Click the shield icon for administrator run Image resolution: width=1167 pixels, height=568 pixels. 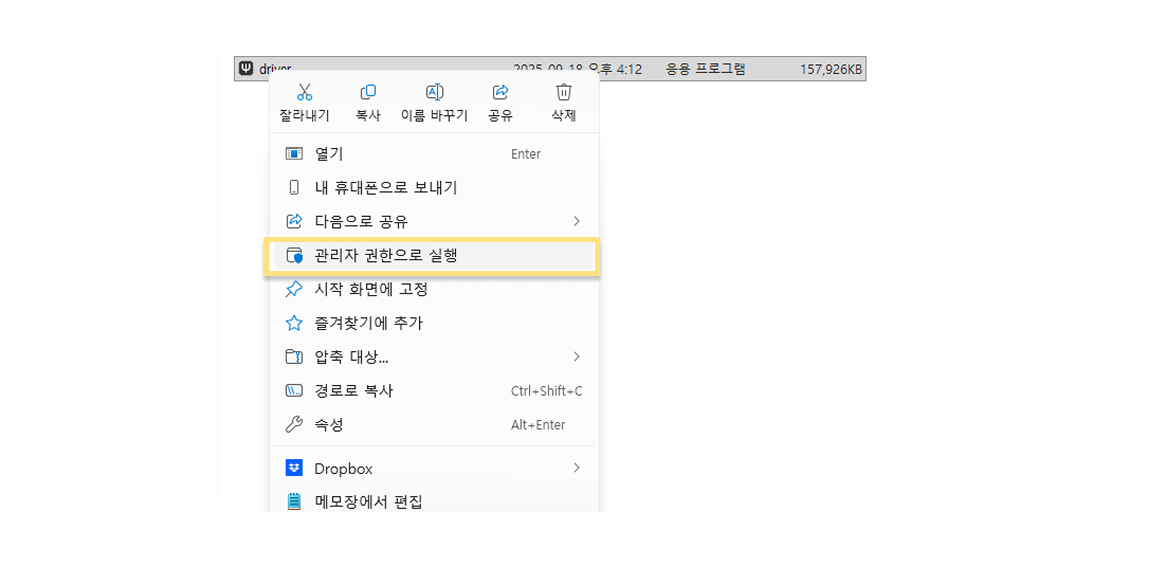click(294, 256)
